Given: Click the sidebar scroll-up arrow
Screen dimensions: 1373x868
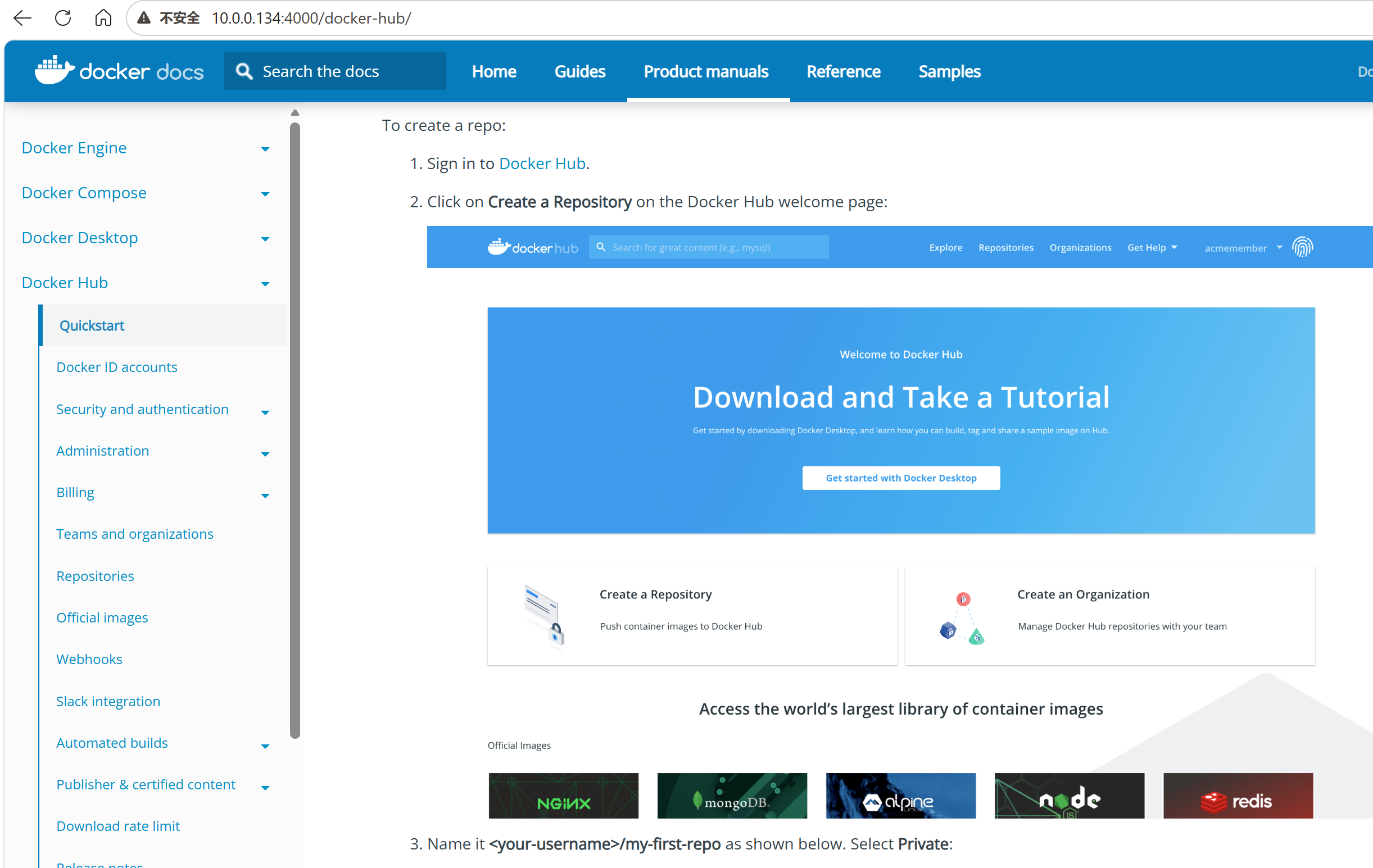Looking at the screenshot, I should [295, 113].
